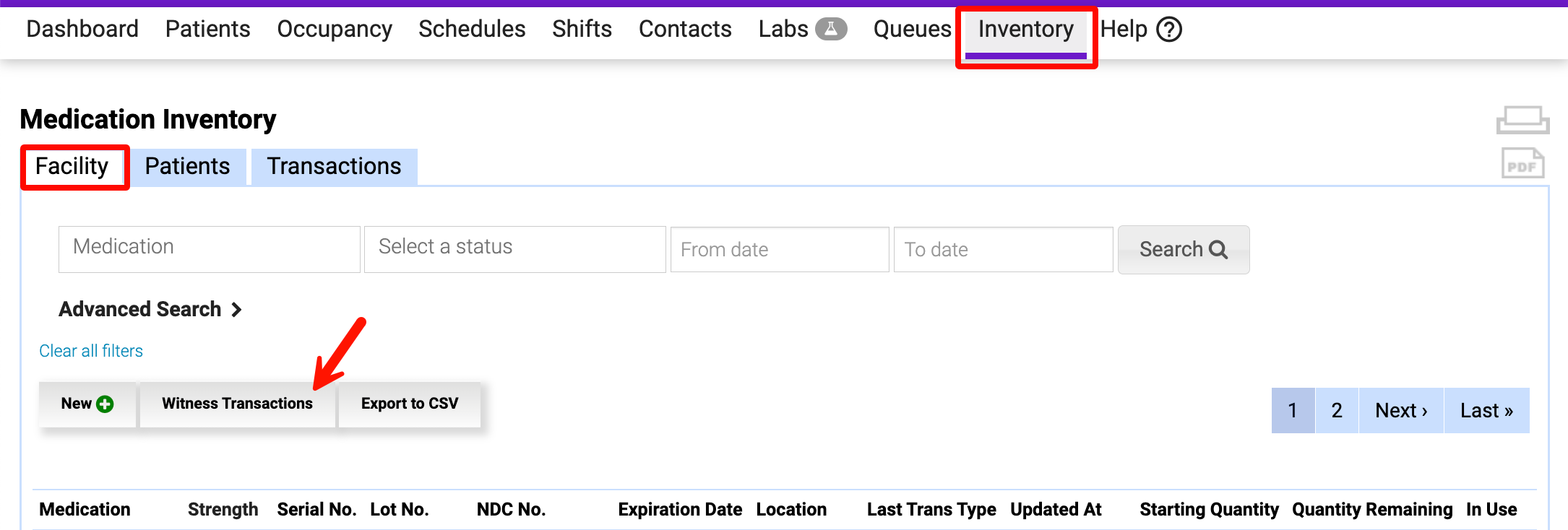Click the Labs flask badge icon
Viewport: 1568px width, 530px height.
click(x=831, y=29)
